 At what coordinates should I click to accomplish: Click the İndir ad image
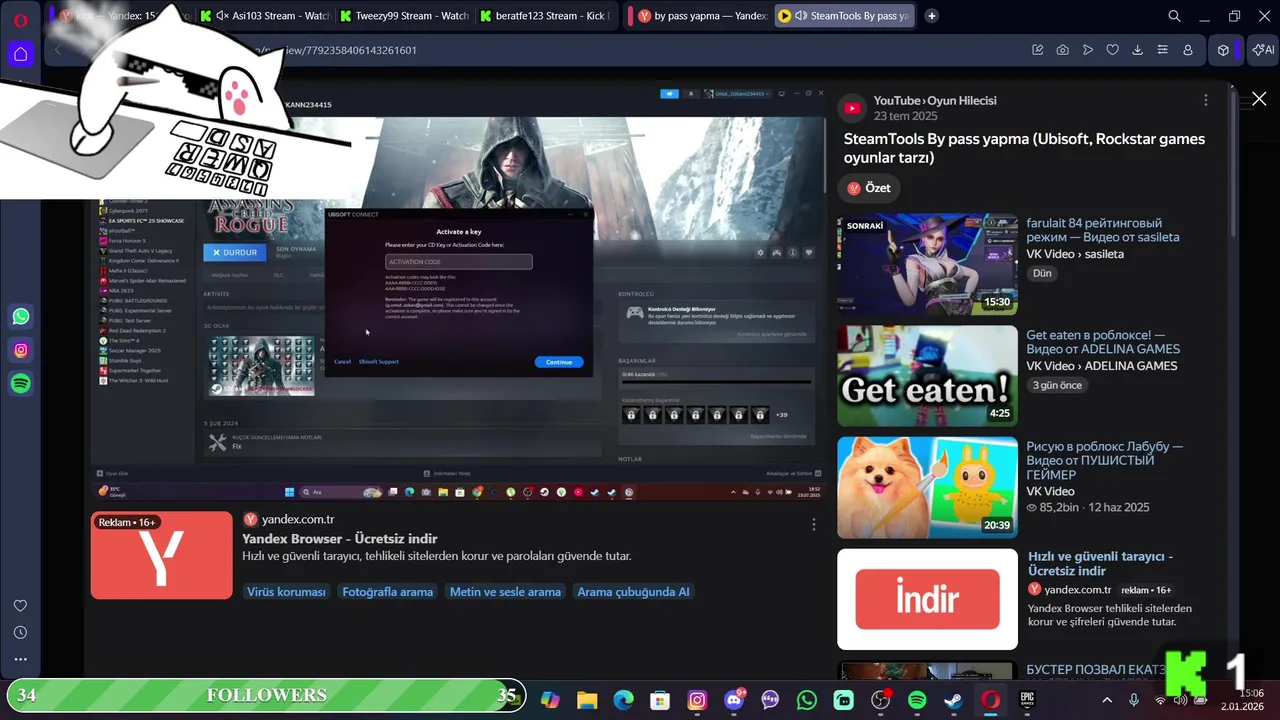pyautogui.click(x=927, y=599)
